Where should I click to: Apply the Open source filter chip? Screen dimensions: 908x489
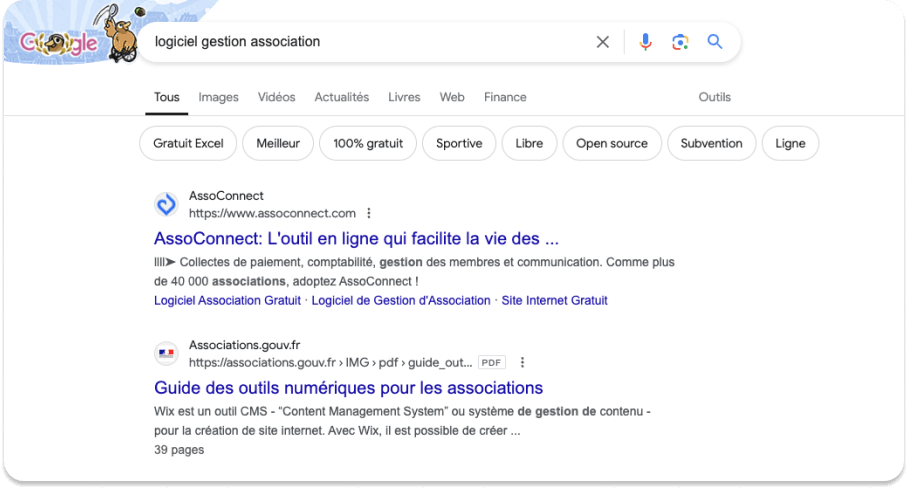[x=612, y=143]
